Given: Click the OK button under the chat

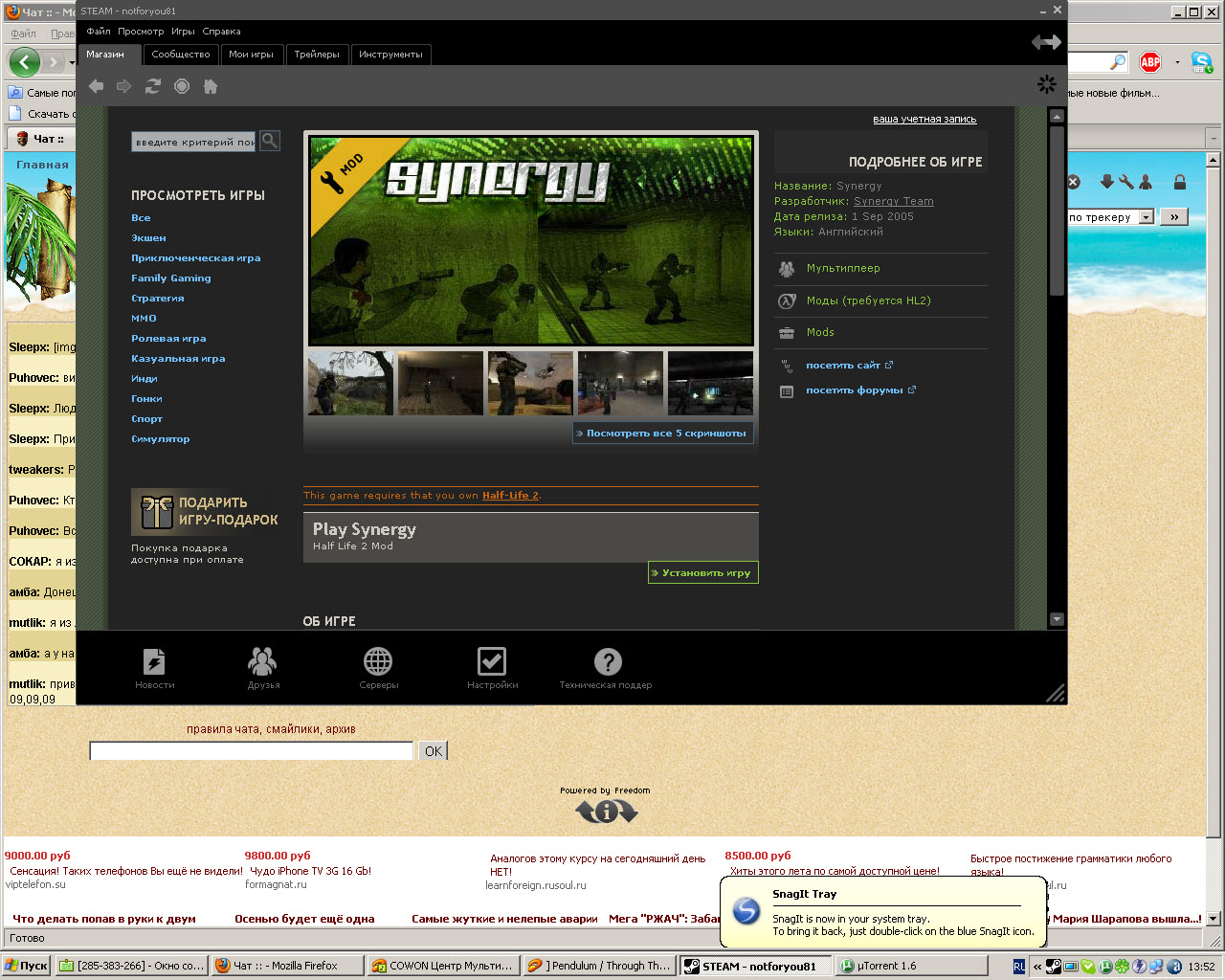Looking at the screenshot, I should (434, 751).
